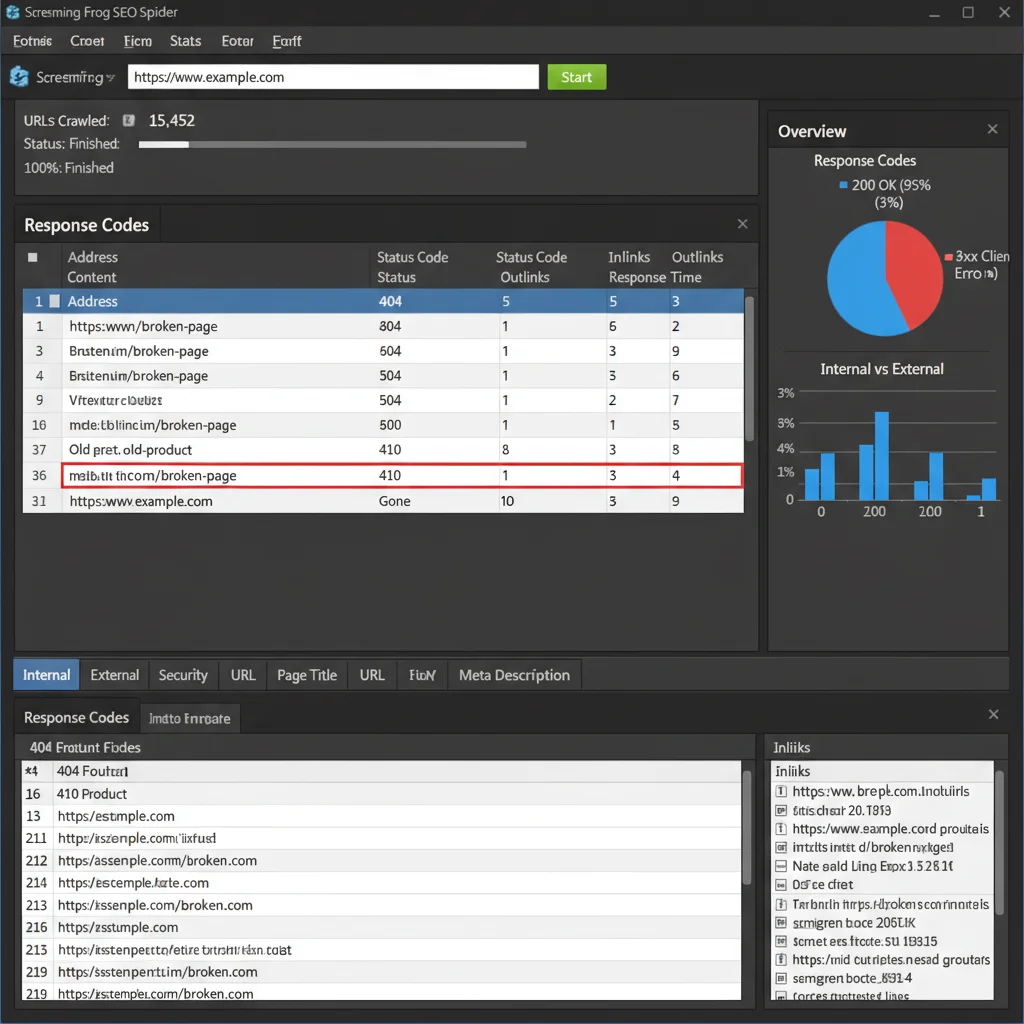
Task: Select the Imdto Enroate subtab
Action: pyautogui.click(x=189, y=718)
